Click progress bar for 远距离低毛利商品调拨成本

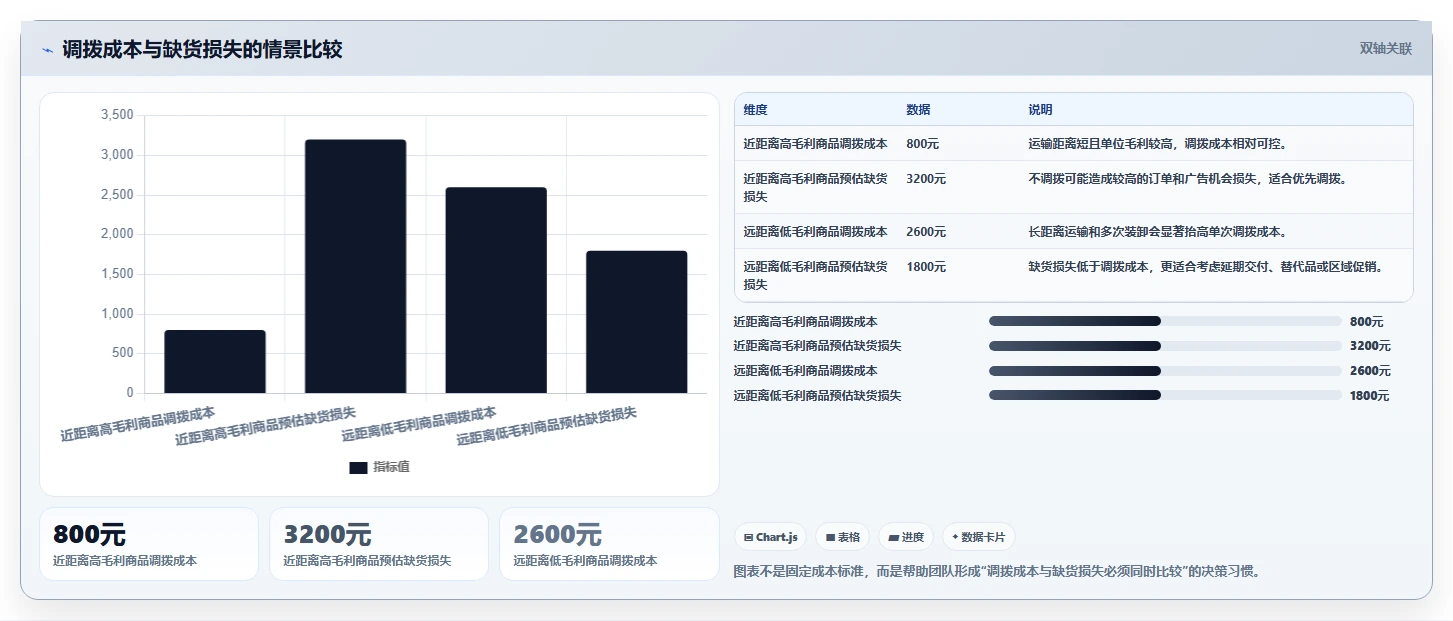(1165, 371)
